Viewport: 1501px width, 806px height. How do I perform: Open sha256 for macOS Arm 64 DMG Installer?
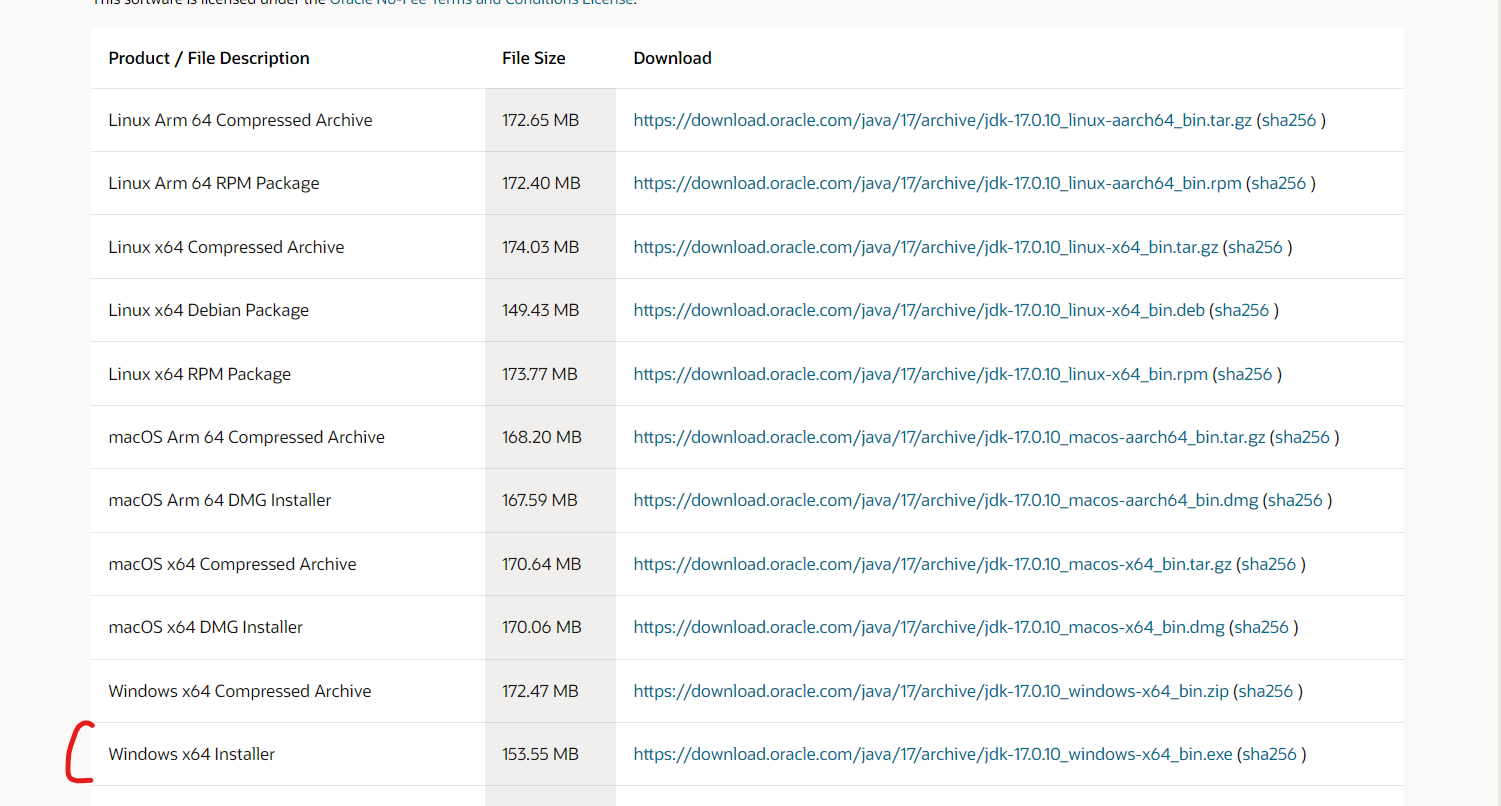pyautogui.click(x=1296, y=500)
